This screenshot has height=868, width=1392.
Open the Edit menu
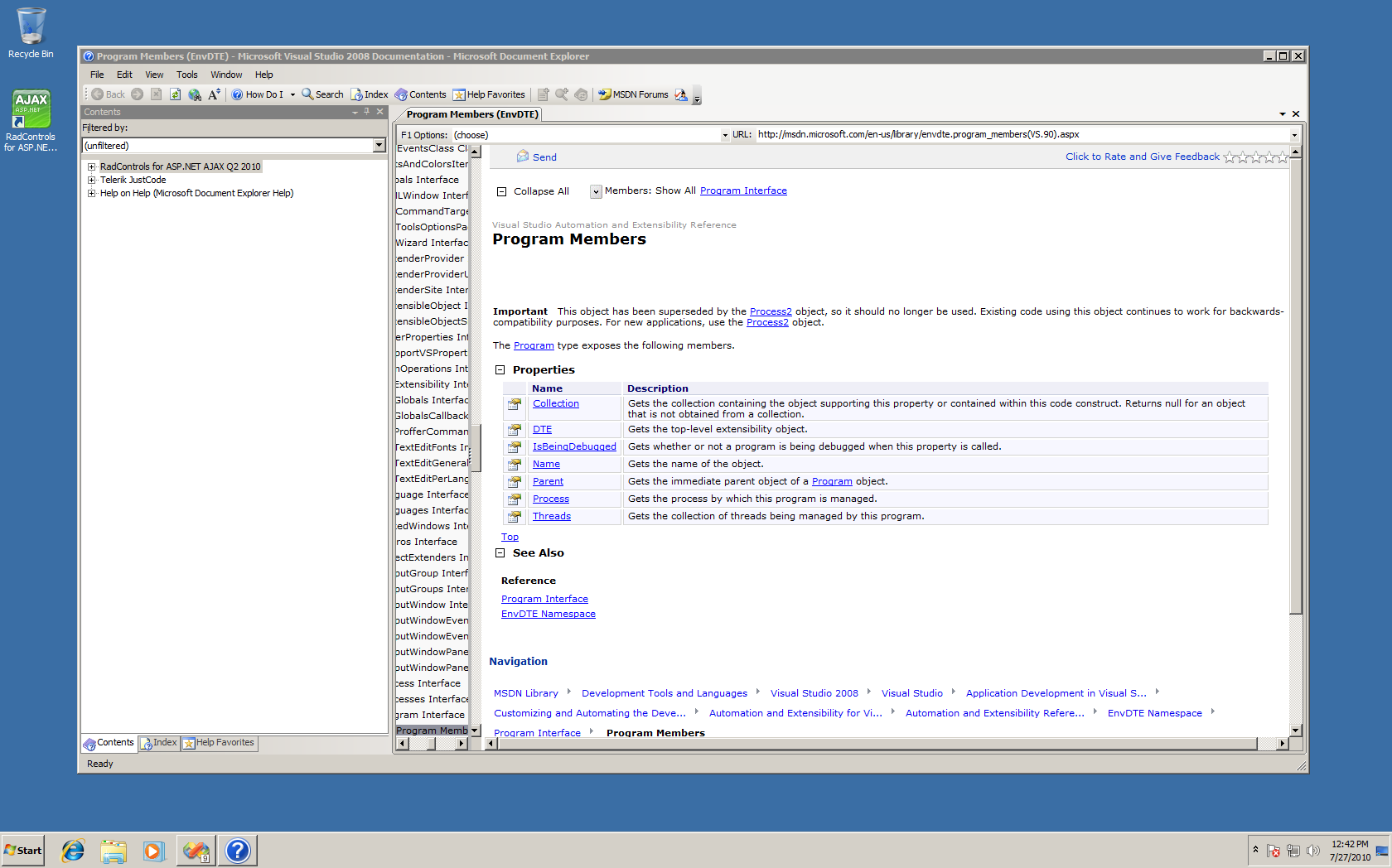(124, 75)
